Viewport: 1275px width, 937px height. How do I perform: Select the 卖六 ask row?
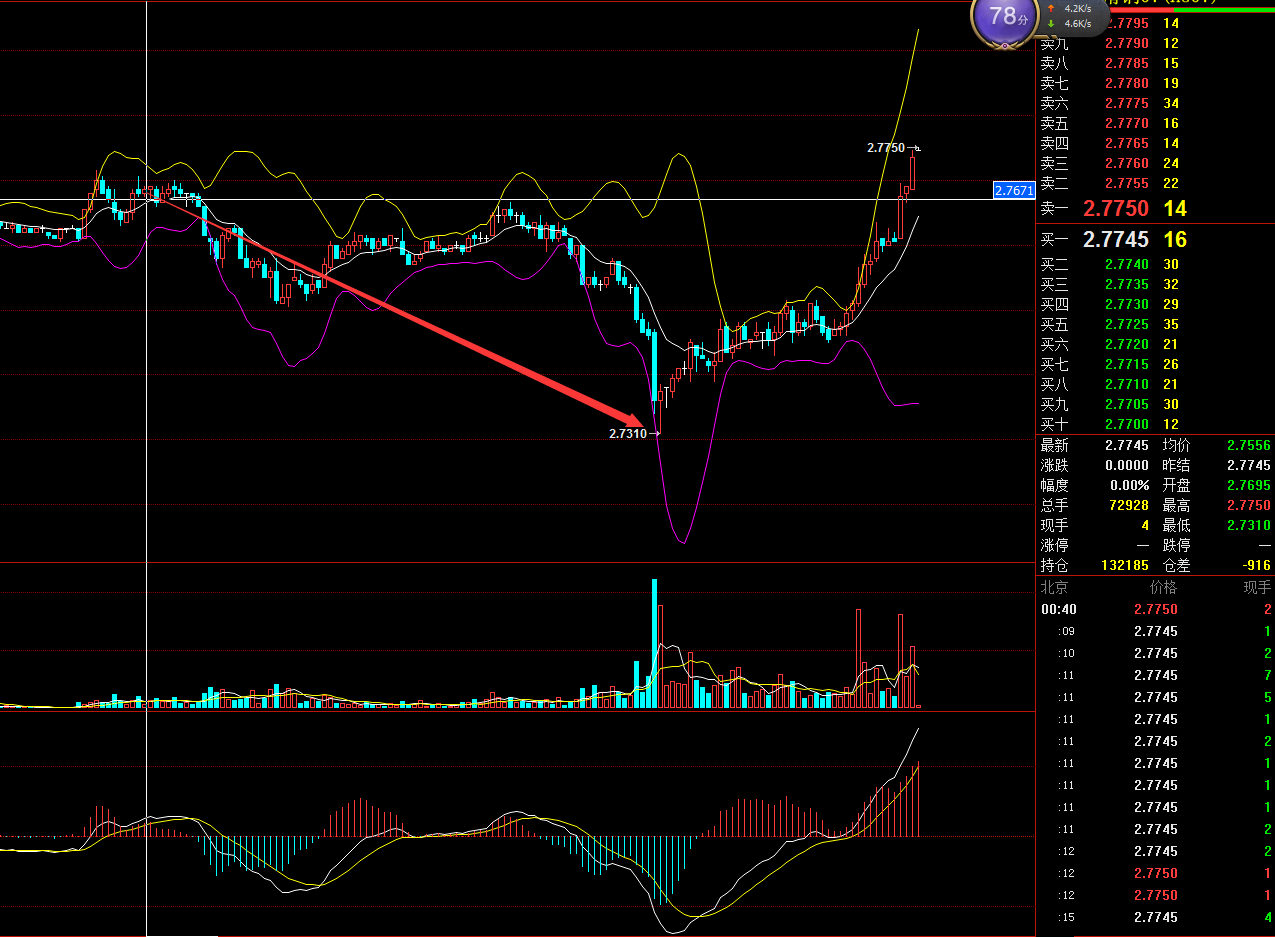[1156, 103]
